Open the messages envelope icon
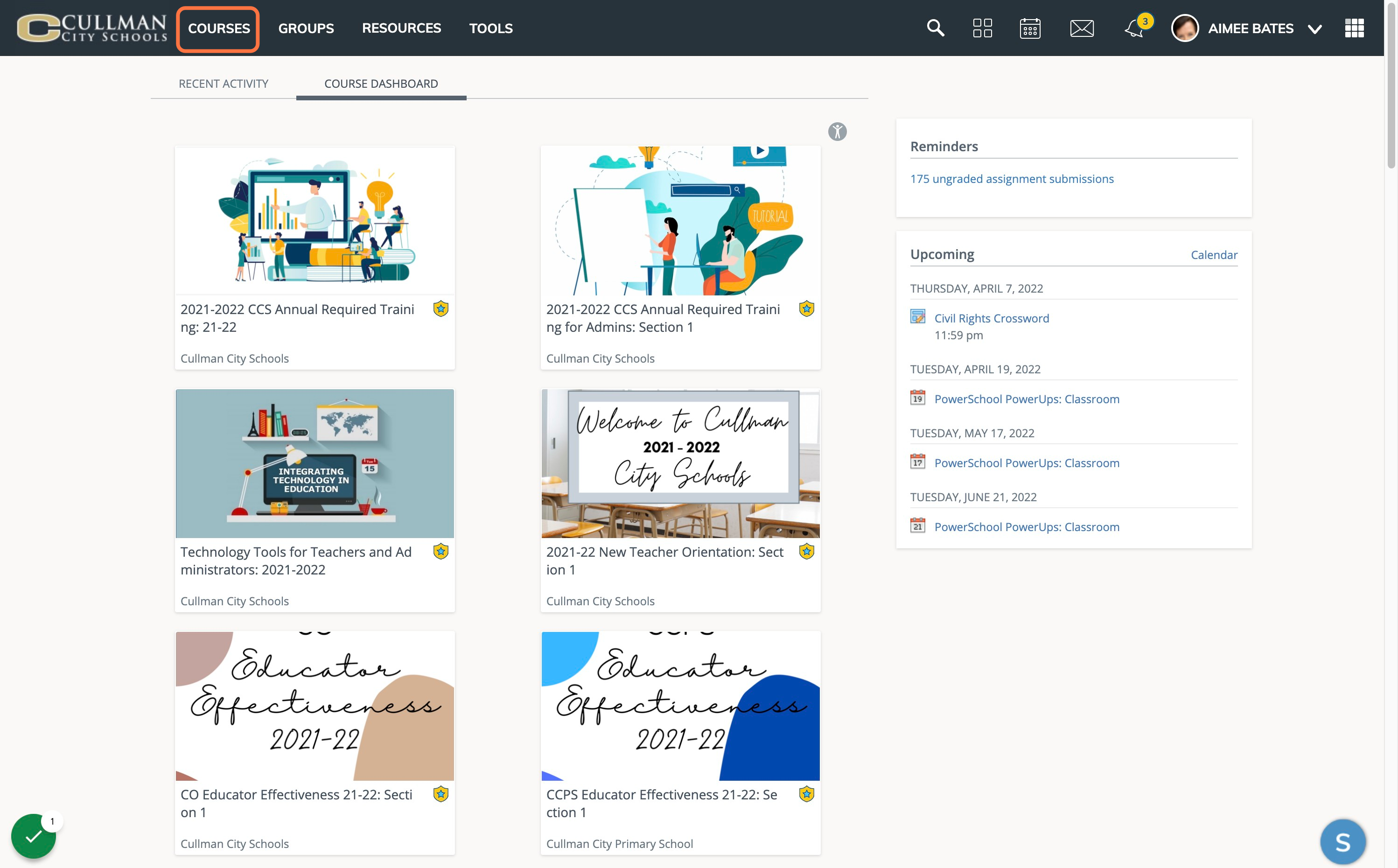Screen dimensions: 1398x868 tap(1082, 28)
